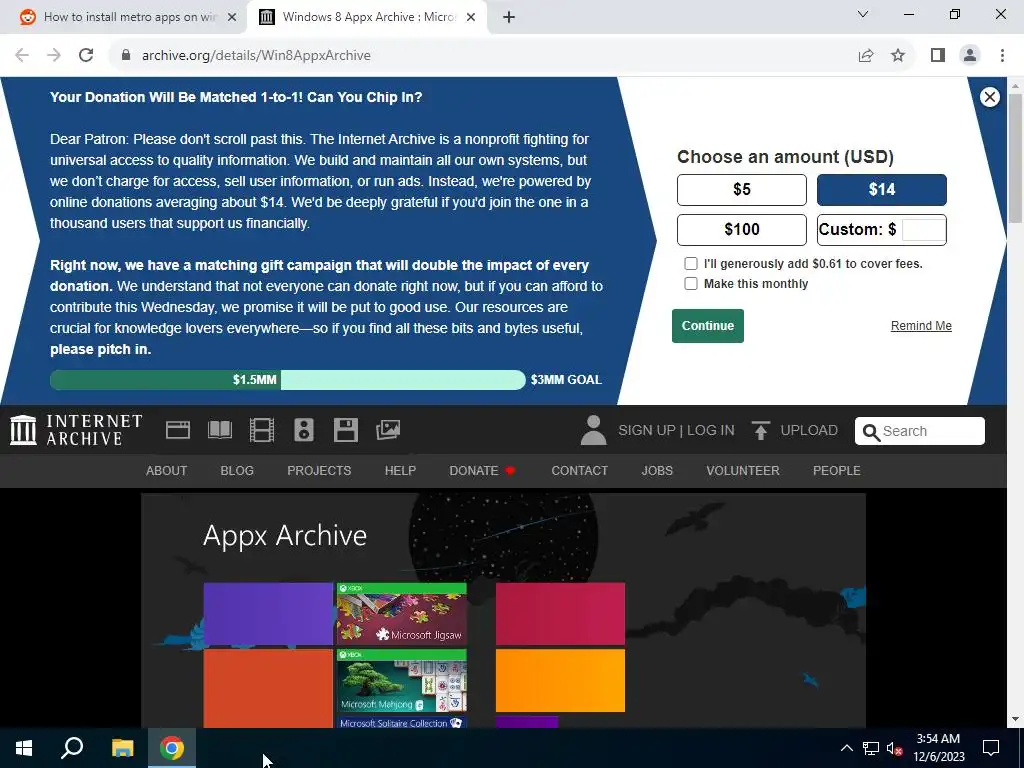
Task: Go back in Chrome navigation
Action: coord(22,56)
